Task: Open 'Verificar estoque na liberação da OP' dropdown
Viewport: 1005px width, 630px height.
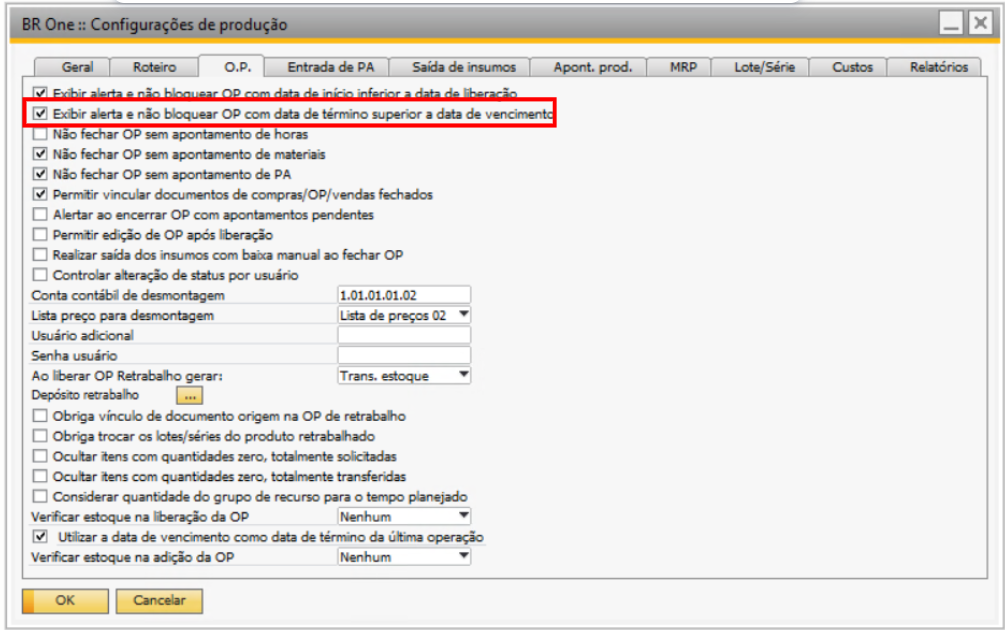Action: pyautogui.click(x=463, y=517)
